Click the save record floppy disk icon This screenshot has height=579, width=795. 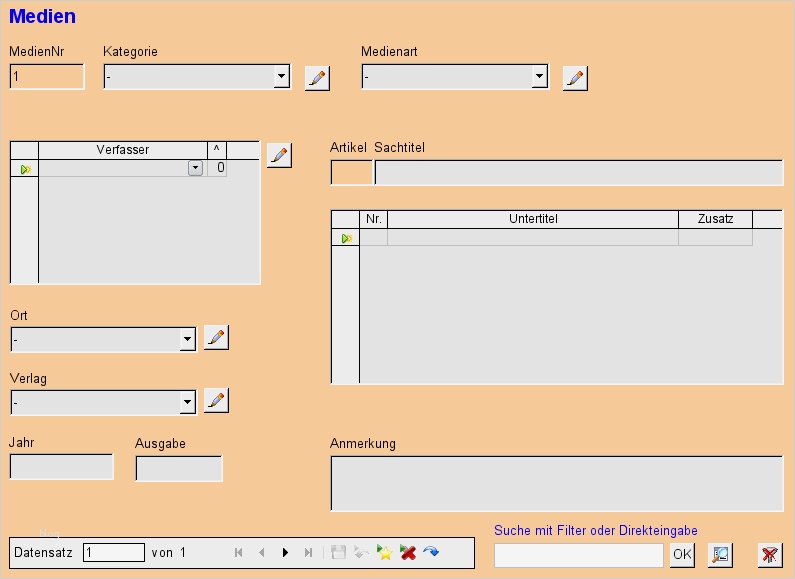click(338, 552)
